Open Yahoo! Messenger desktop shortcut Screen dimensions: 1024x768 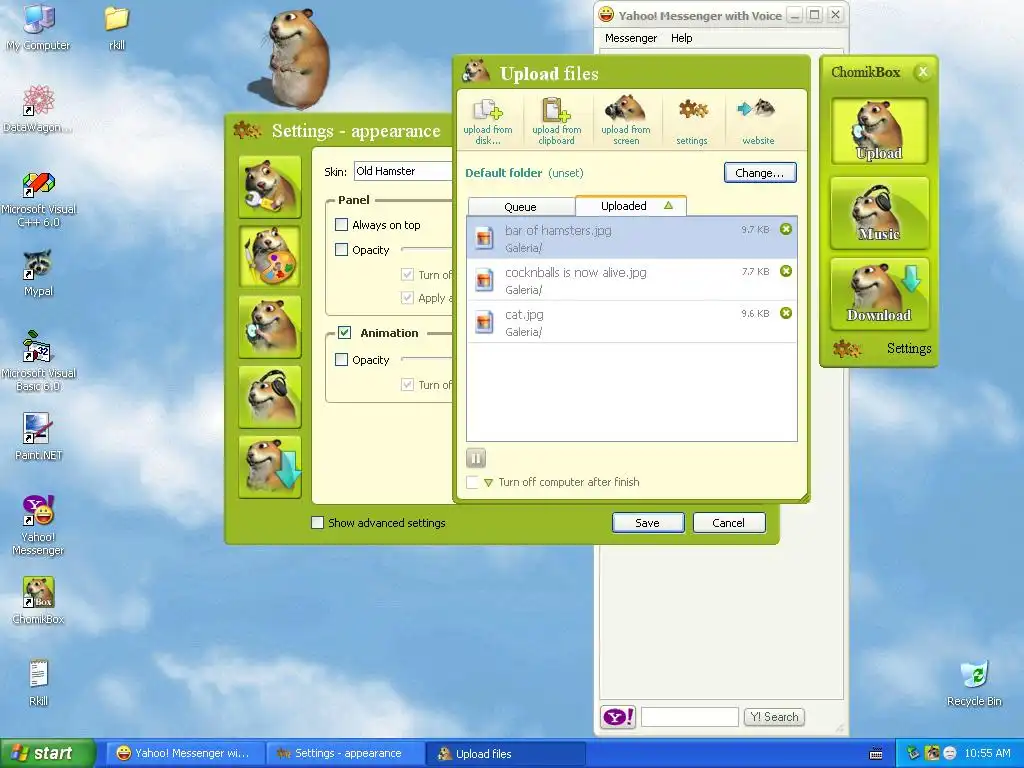coord(39,525)
